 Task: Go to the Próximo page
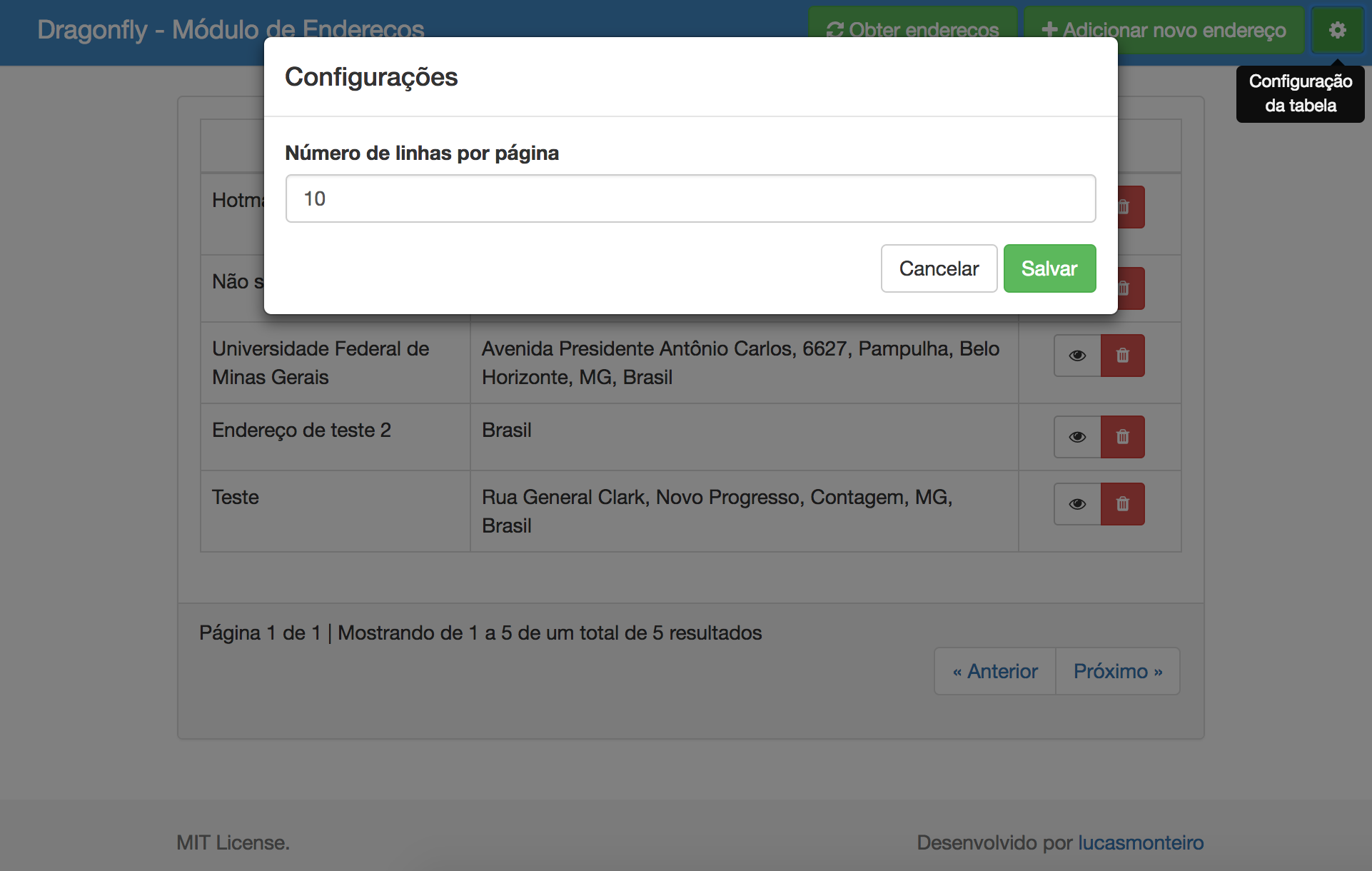pos(1117,671)
